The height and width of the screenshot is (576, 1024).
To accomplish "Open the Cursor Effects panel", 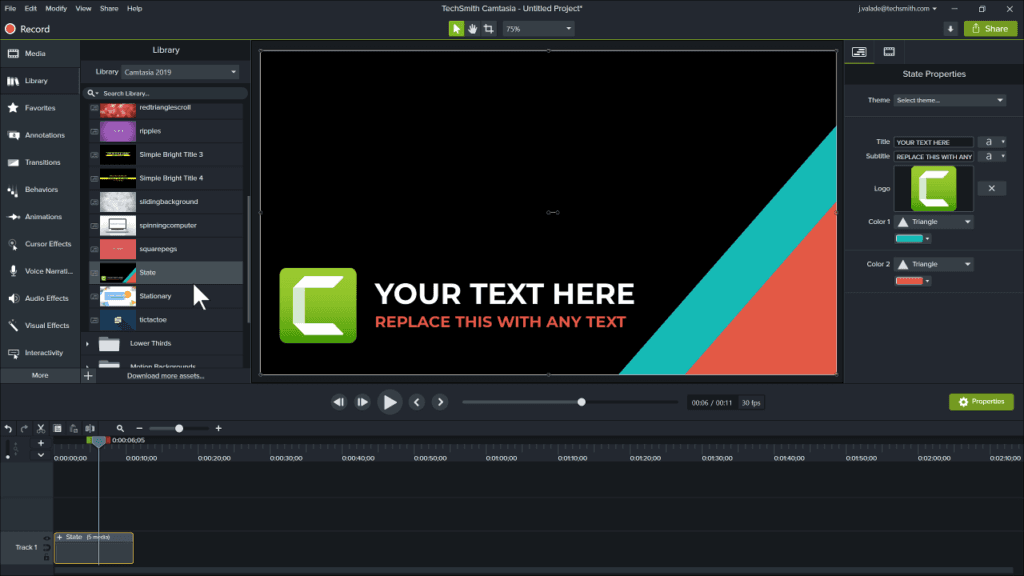I will click(x=40, y=244).
